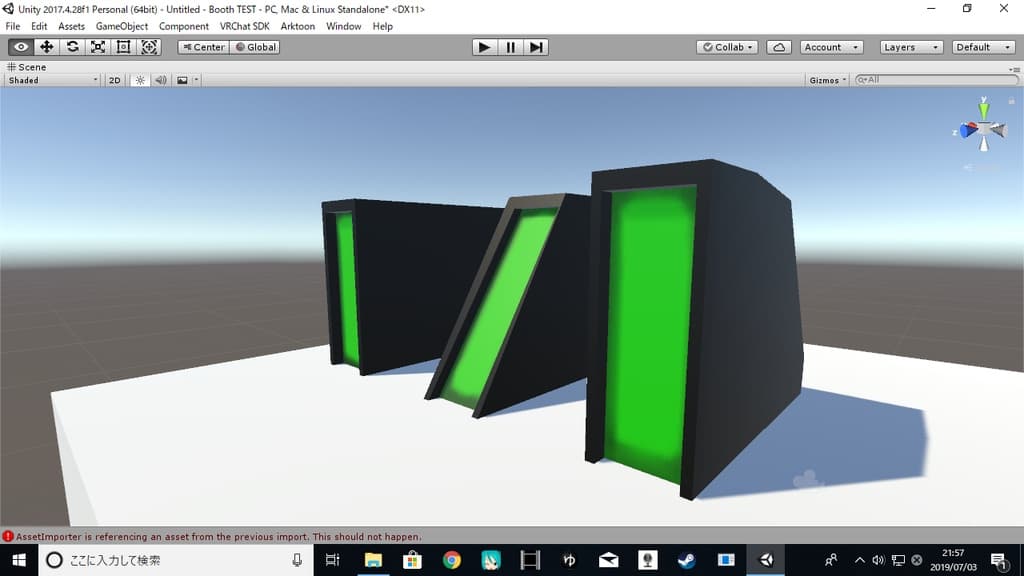Toggle 2D scene view mode
The width and height of the screenshot is (1024, 576).
[115, 80]
